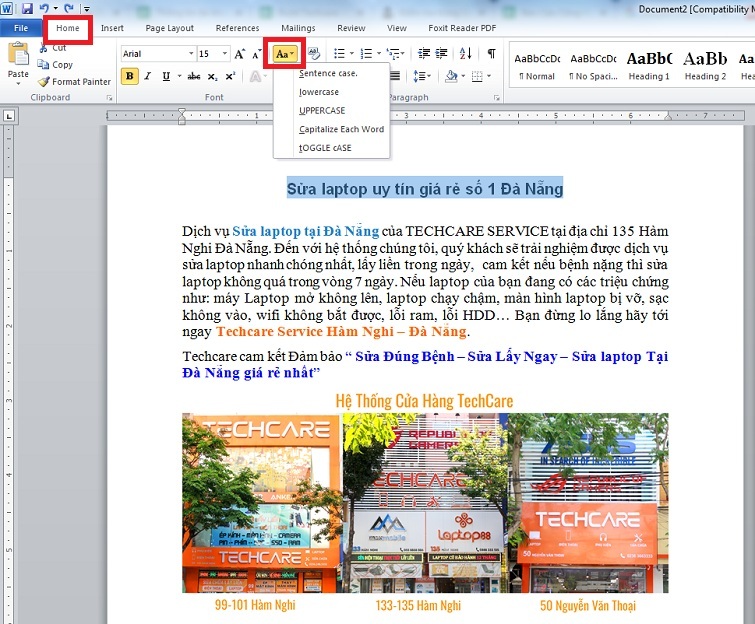The height and width of the screenshot is (624, 755).
Task: Click the Word application icon at top-left
Action: pyautogui.click(x=7, y=8)
